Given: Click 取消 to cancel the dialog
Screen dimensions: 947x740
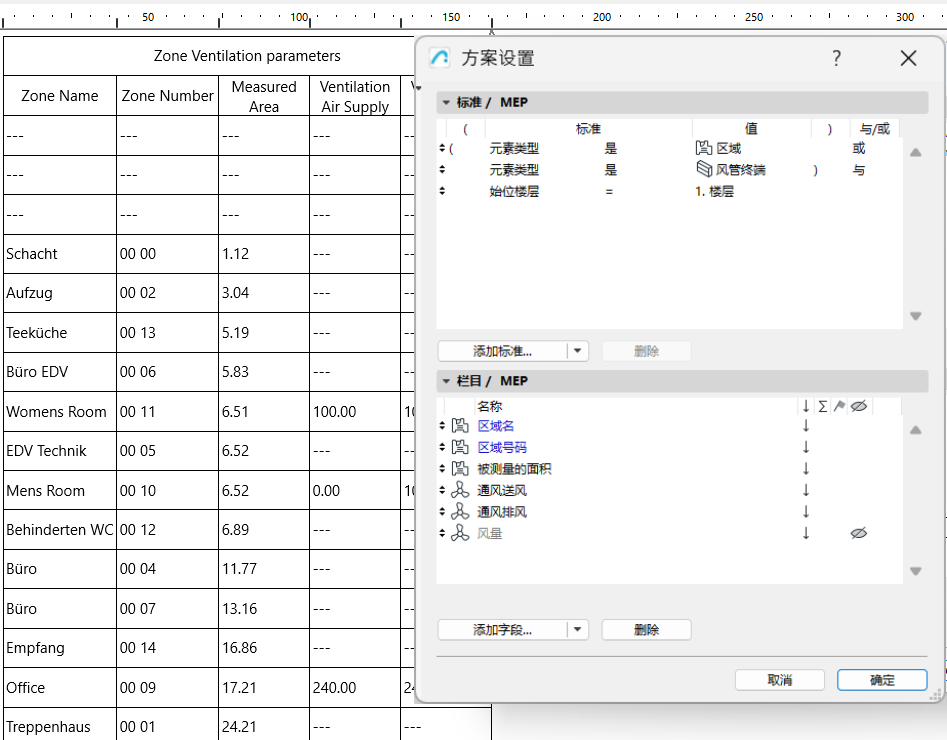Looking at the screenshot, I should (x=780, y=680).
